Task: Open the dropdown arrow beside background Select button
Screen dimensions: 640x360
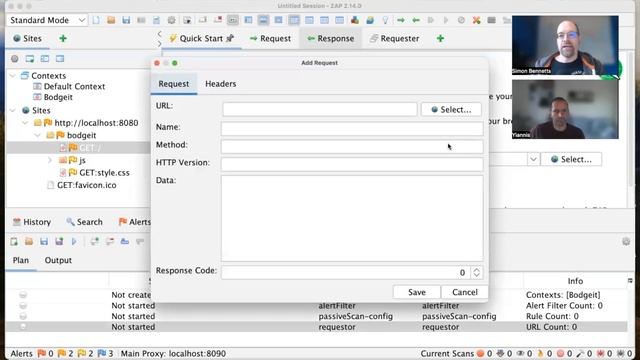Action: click(533, 159)
